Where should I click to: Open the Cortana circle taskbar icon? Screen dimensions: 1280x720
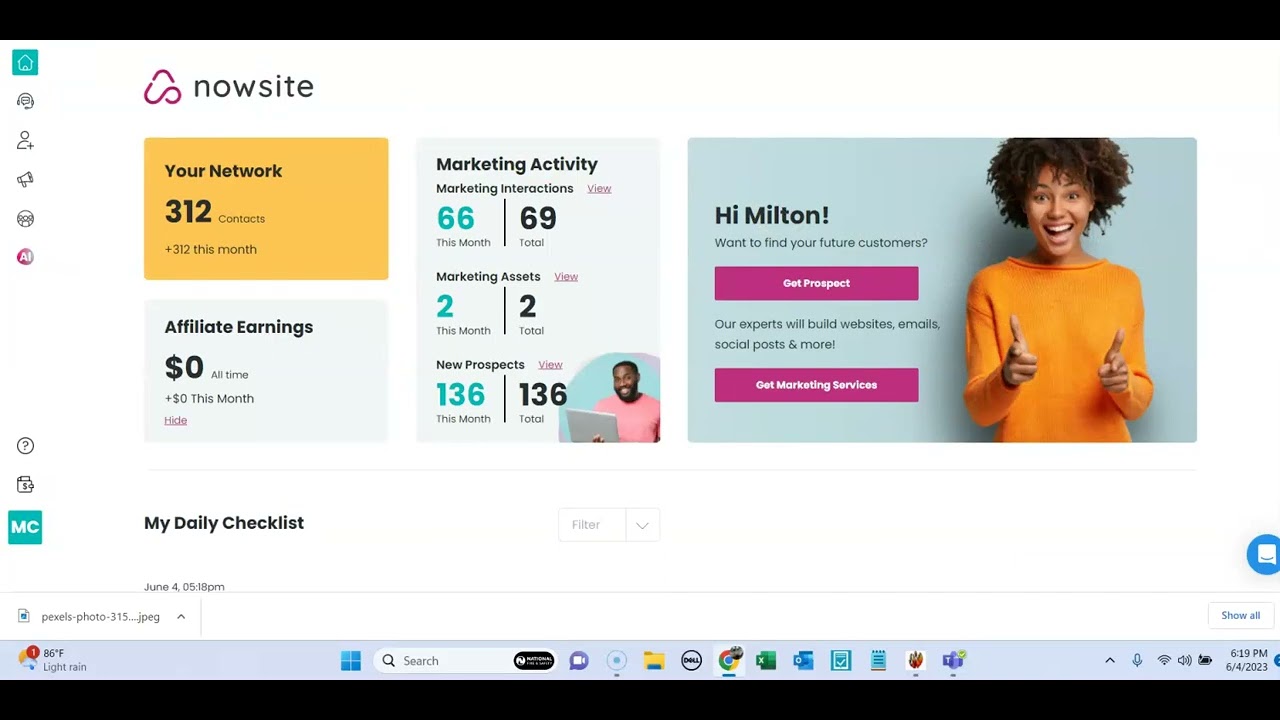617,660
